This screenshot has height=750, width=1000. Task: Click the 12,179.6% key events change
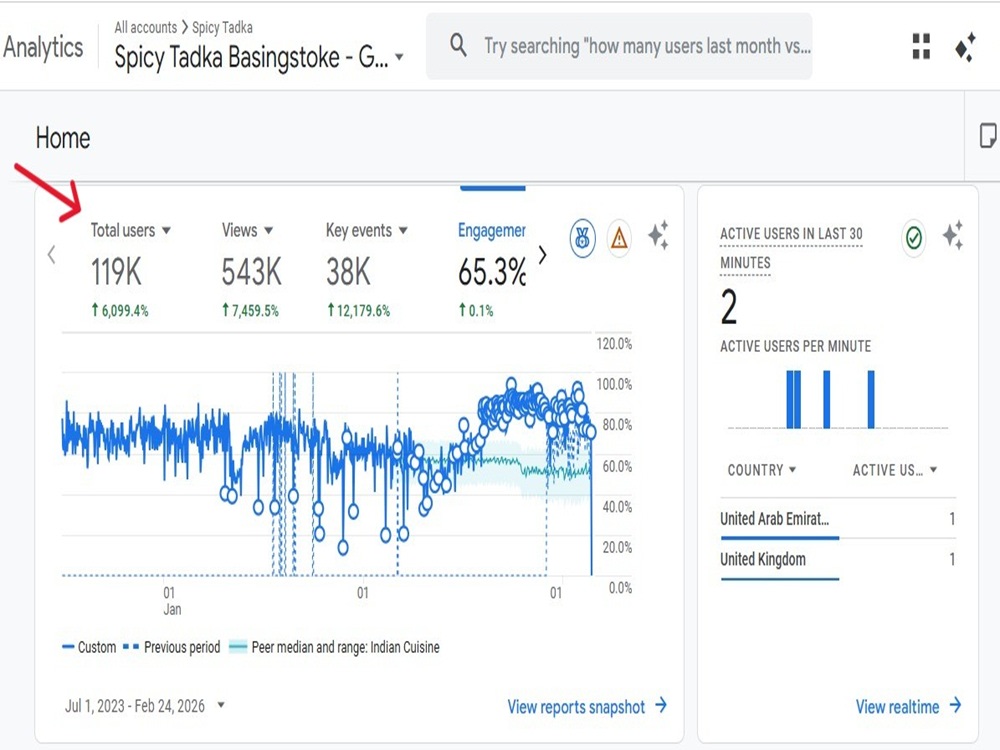pyautogui.click(x=358, y=311)
